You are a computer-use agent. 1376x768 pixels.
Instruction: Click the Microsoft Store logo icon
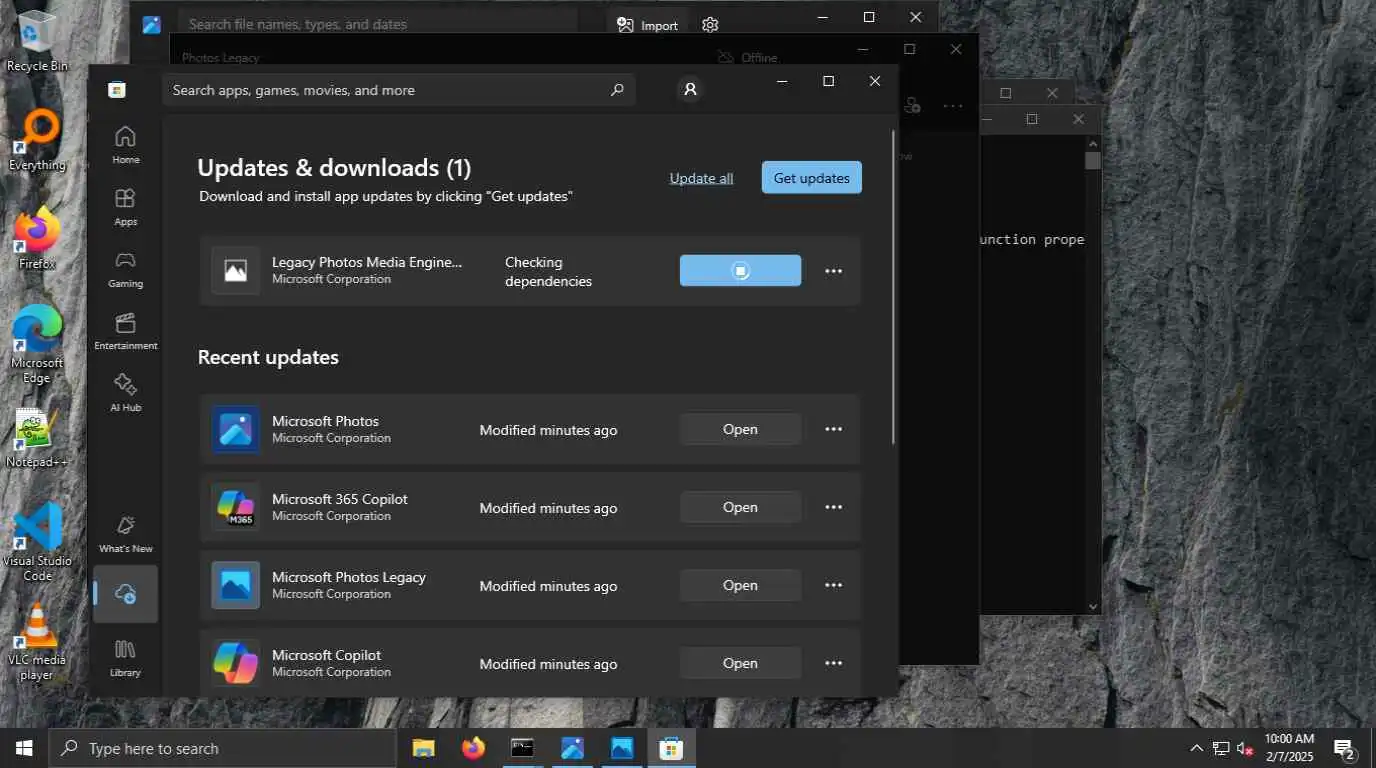[x=117, y=90]
